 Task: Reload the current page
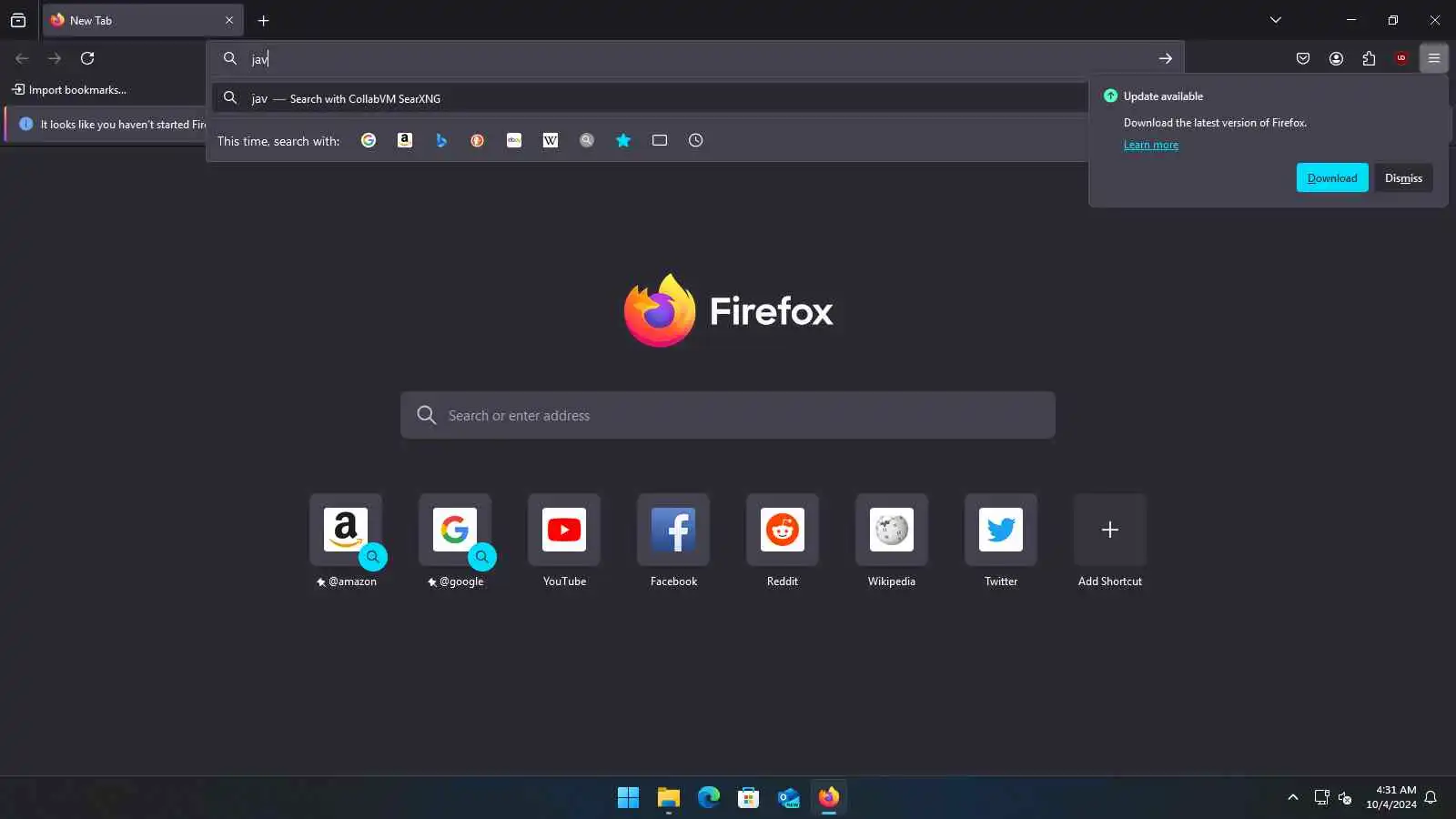pos(87,58)
